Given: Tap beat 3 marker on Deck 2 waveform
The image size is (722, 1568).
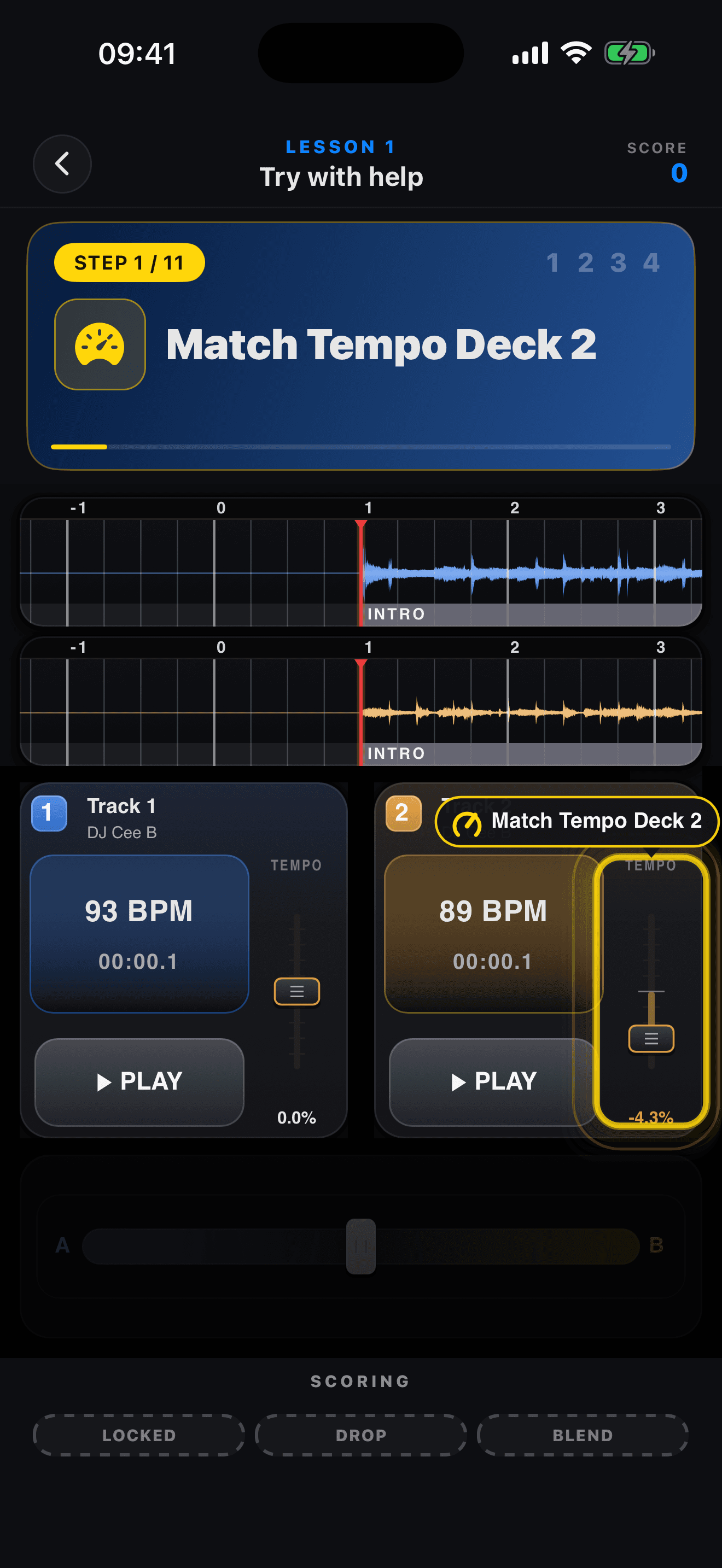Looking at the screenshot, I should click(661, 647).
